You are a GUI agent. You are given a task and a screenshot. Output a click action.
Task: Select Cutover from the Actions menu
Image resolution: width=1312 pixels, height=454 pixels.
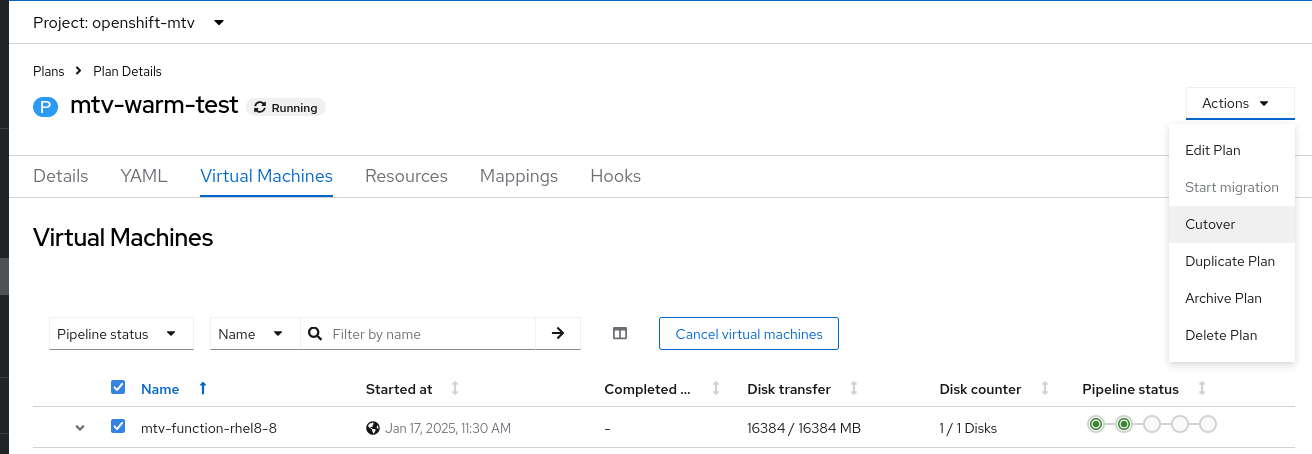coord(1210,224)
